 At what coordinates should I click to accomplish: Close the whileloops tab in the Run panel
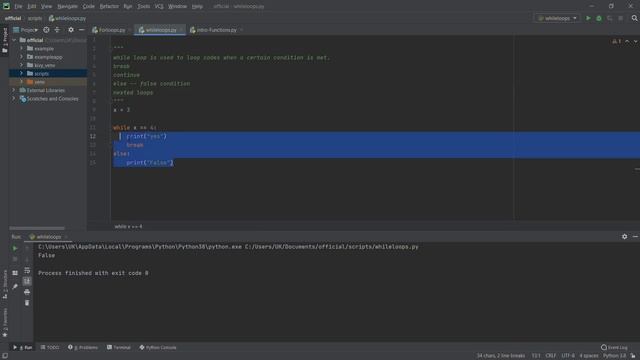(65, 237)
